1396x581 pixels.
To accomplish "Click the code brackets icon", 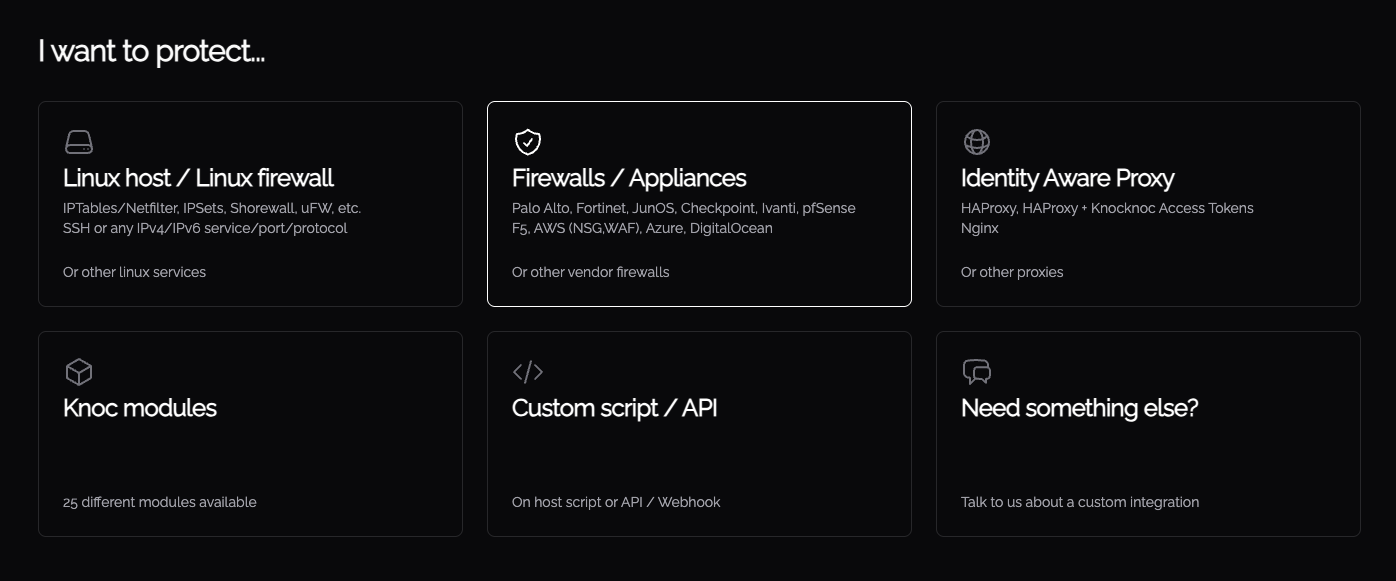I will [528, 372].
